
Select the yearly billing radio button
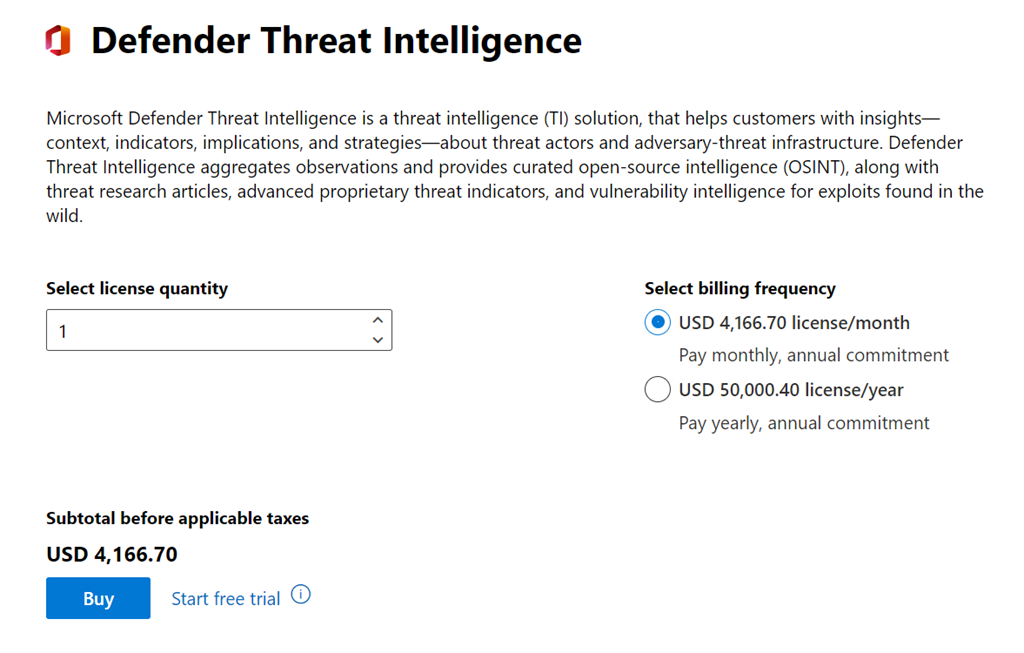point(657,390)
